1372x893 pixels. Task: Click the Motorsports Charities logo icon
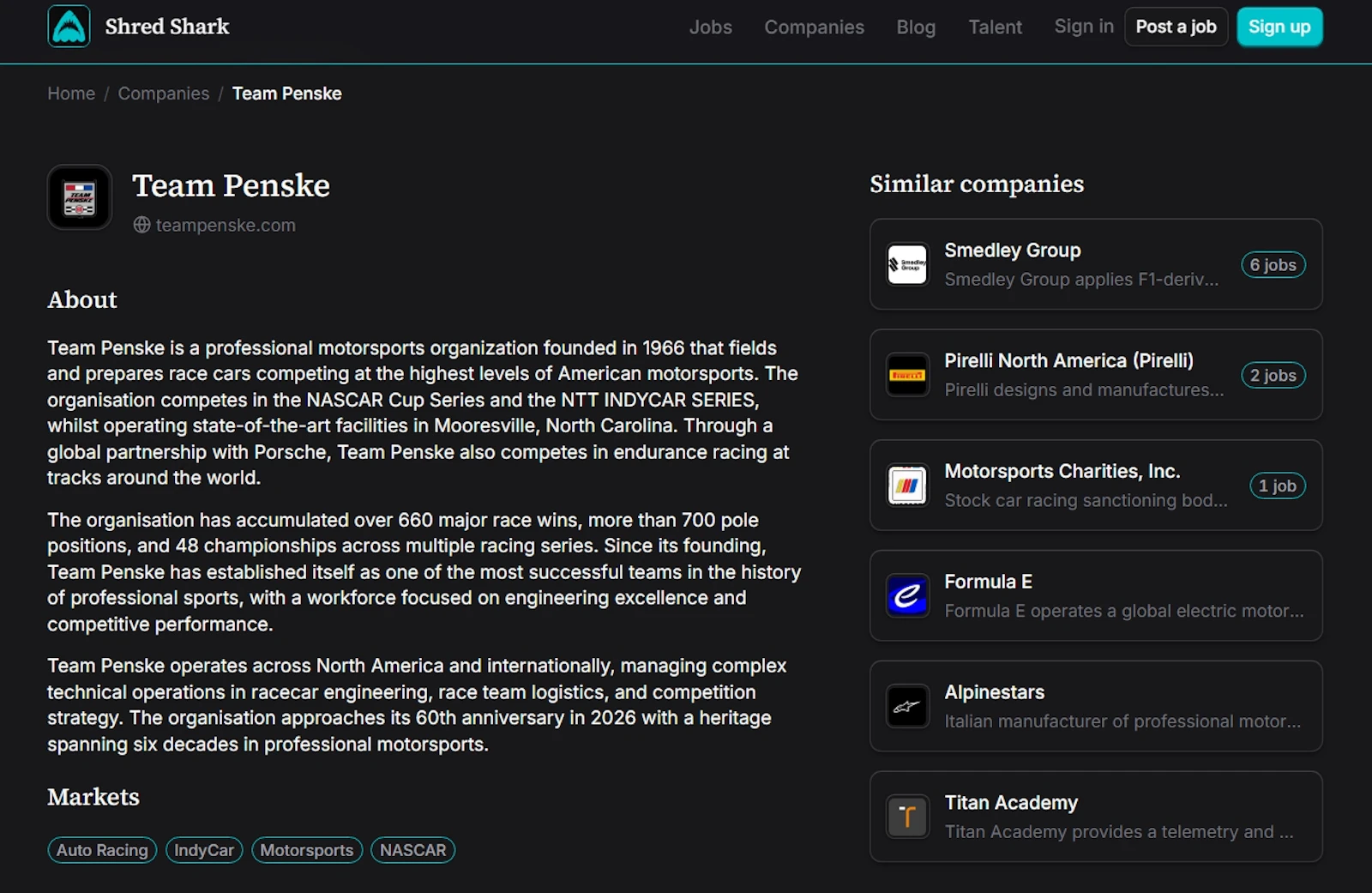(907, 486)
